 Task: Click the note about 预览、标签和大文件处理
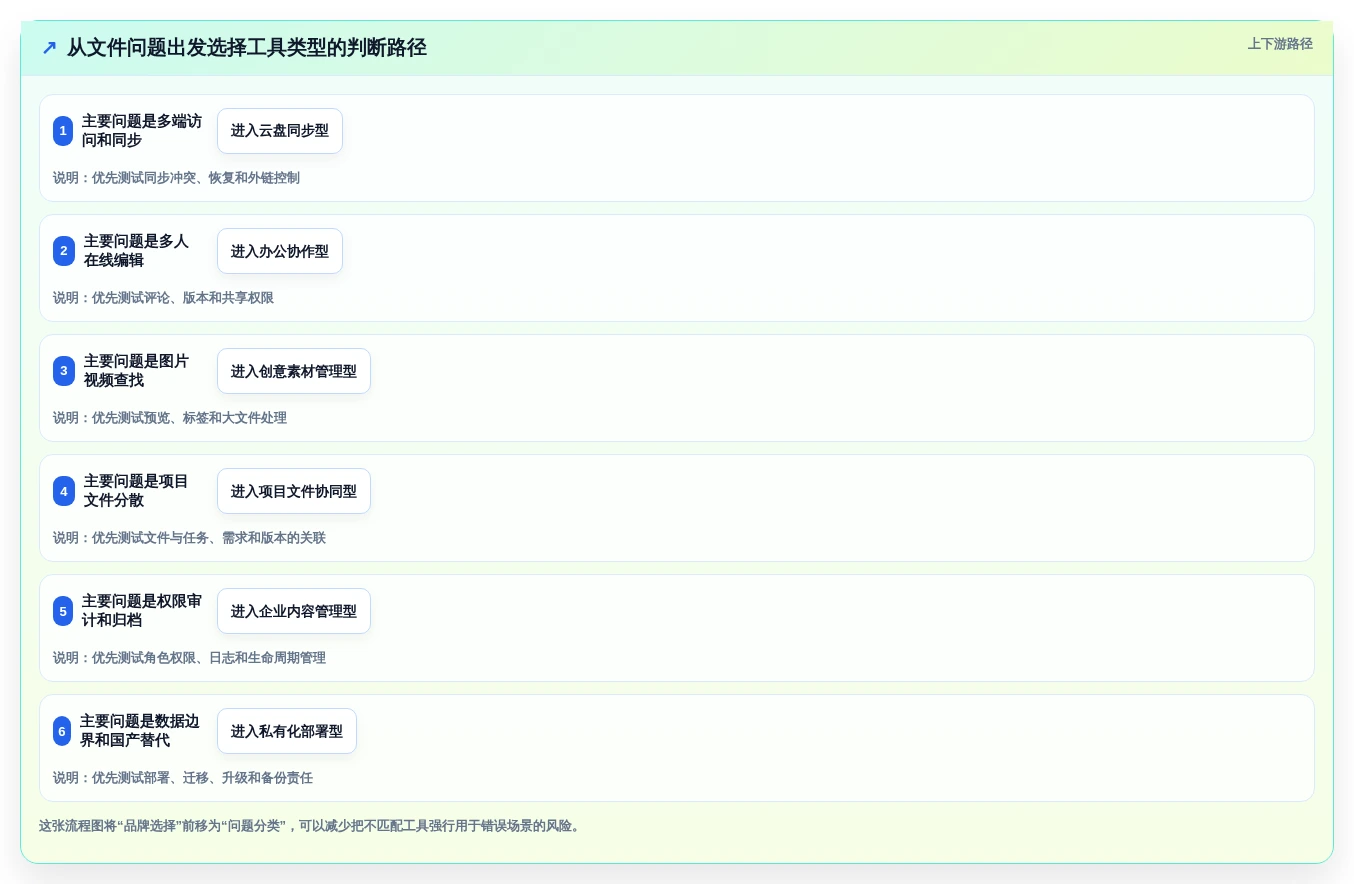coord(170,418)
